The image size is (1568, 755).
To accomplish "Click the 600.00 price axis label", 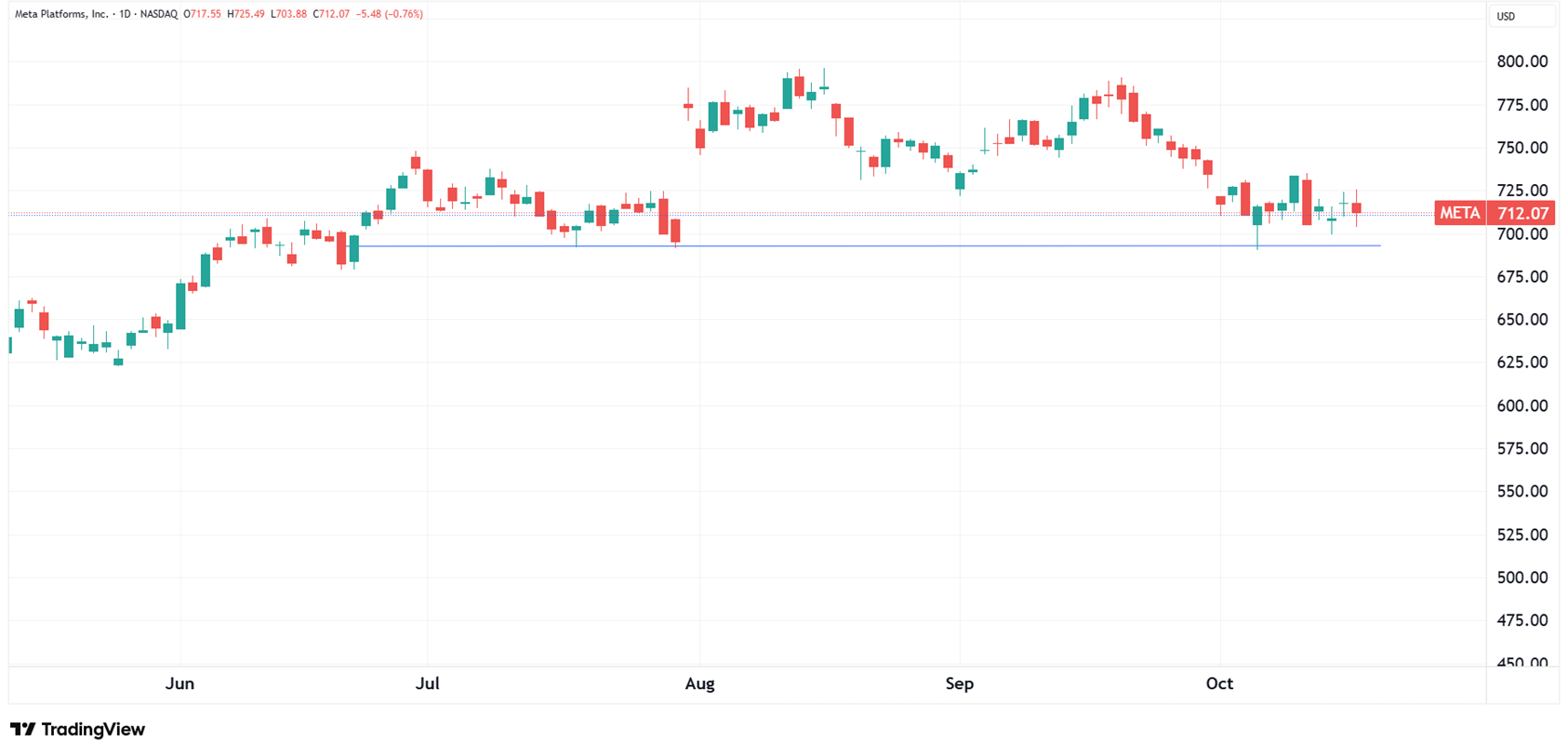I will (1521, 405).
